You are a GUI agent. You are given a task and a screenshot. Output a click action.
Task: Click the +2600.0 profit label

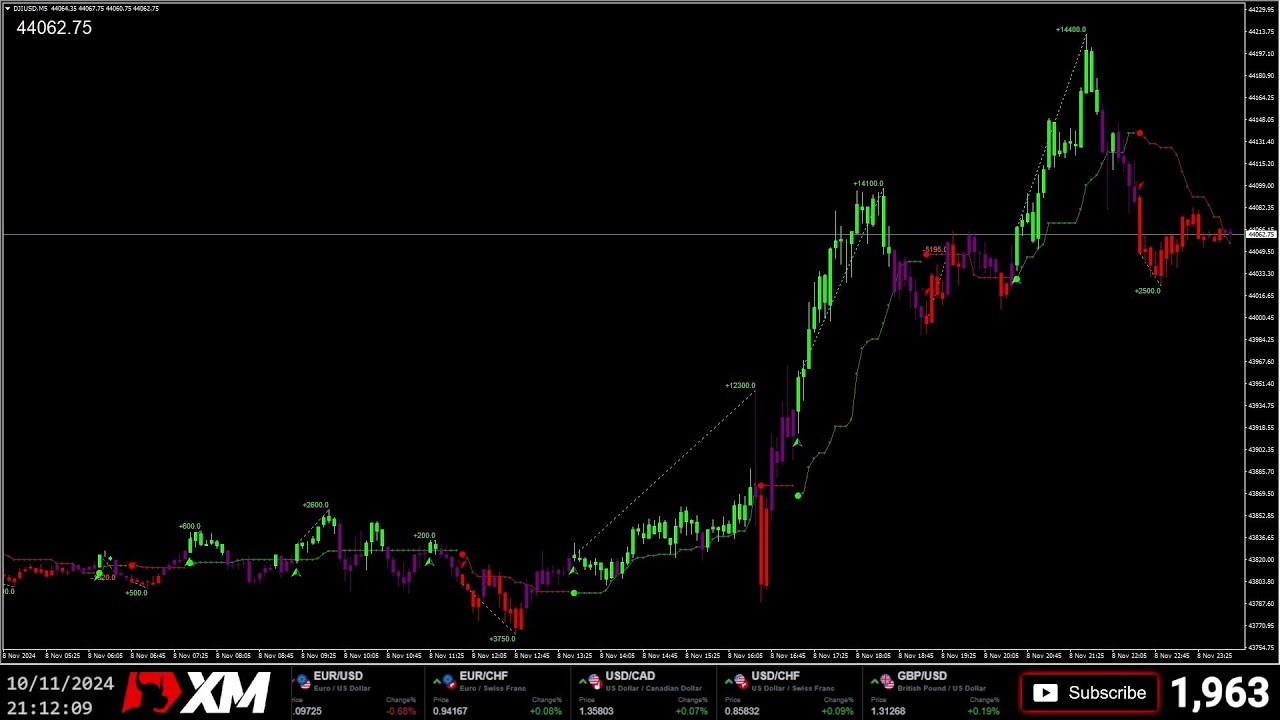(315, 506)
